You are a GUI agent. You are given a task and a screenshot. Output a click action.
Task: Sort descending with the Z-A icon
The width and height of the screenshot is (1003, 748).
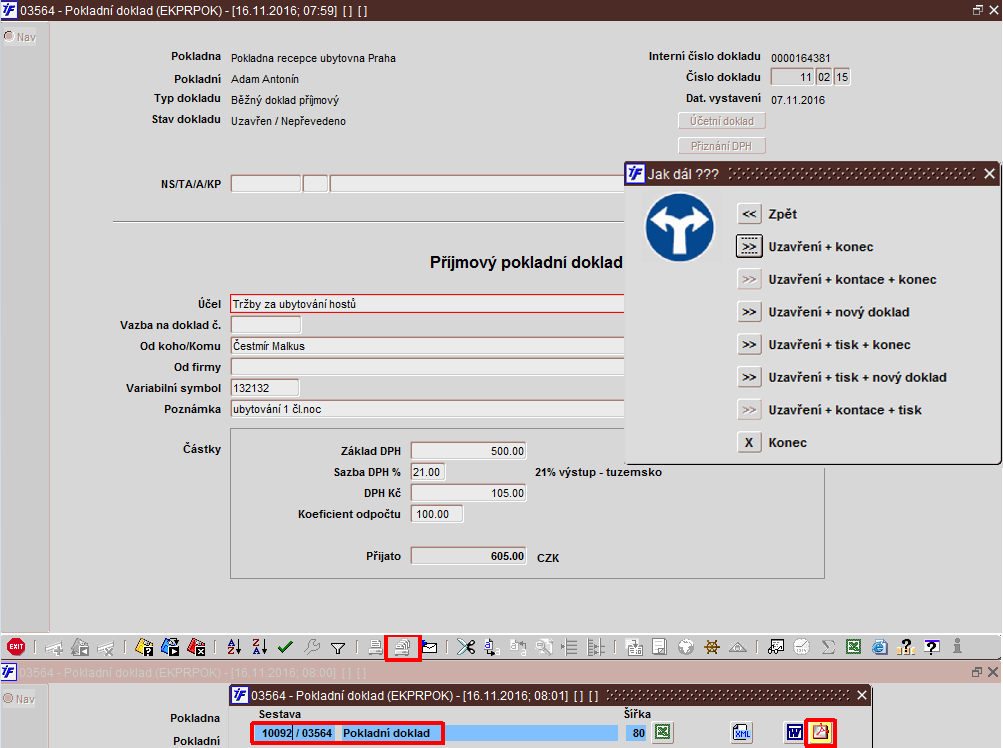259,648
